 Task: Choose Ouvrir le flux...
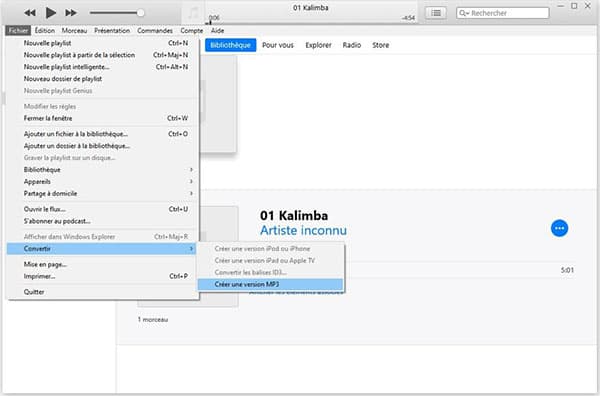click(x=103, y=209)
